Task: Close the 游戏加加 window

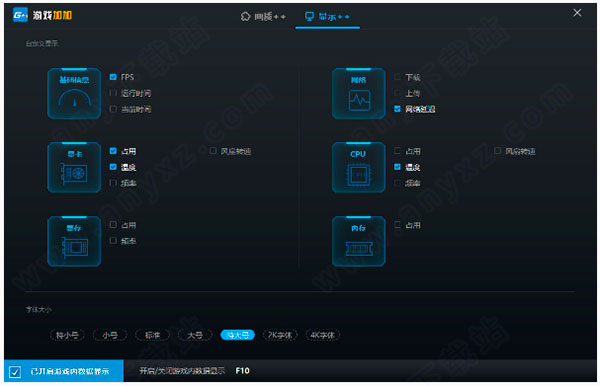Action: [x=577, y=13]
